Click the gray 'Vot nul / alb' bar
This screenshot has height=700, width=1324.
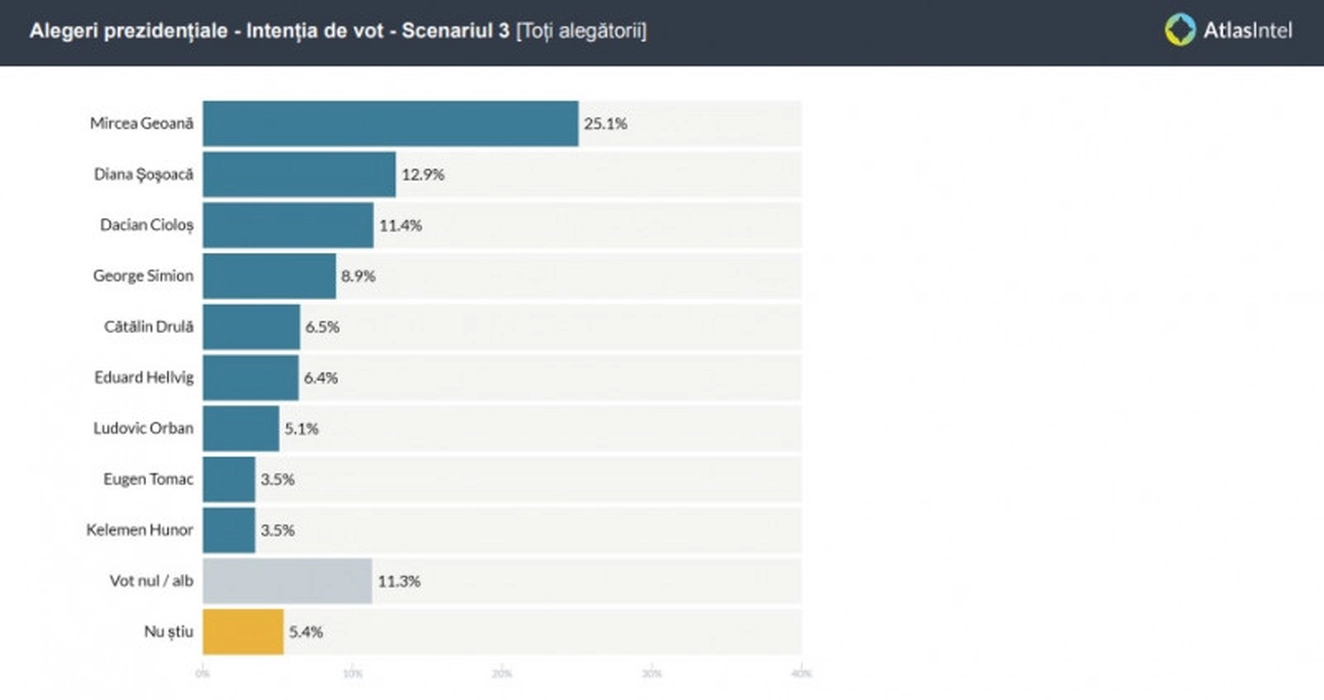(287, 581)
